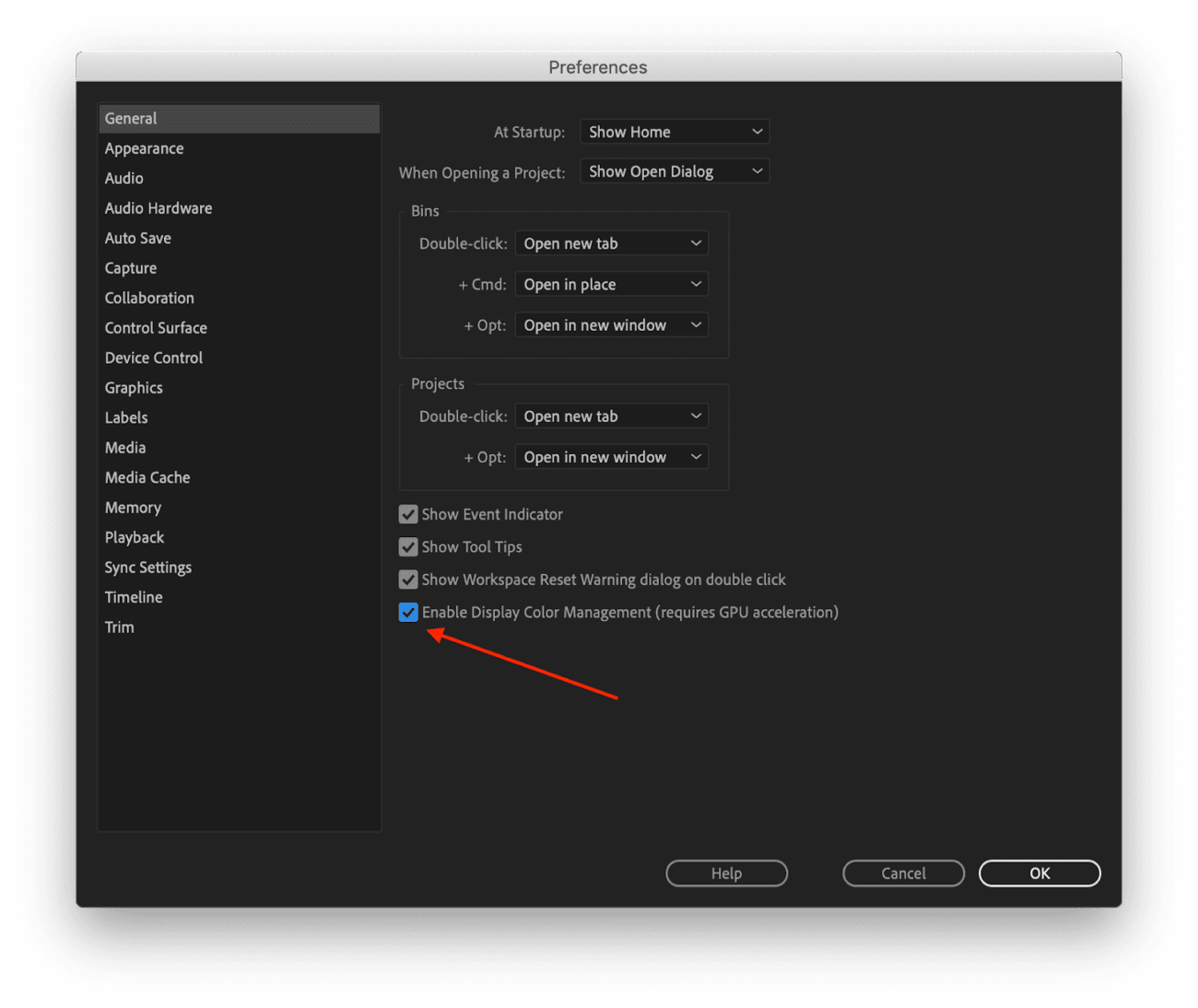Open the Playback preferences page

(134, 537)
